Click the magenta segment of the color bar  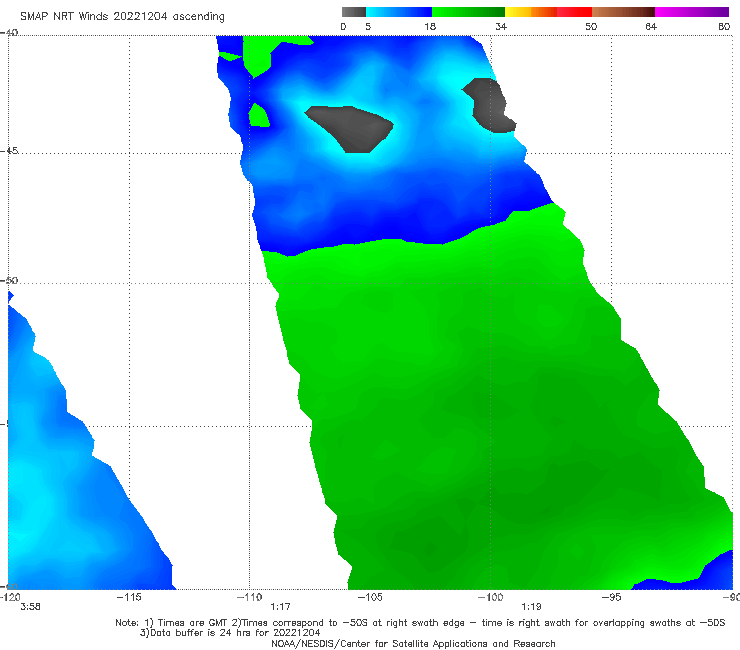pos(692,12)
